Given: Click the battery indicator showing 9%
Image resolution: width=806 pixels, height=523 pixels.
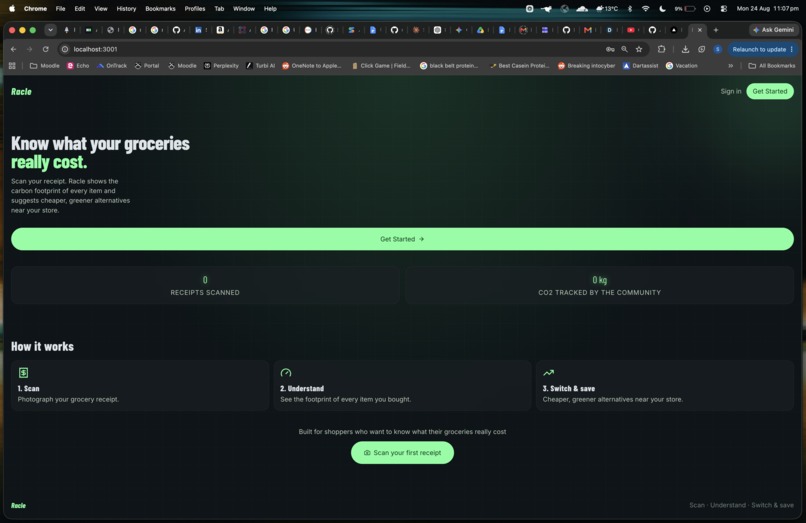Looking at the screenshot, I should (x=685, y=9).
